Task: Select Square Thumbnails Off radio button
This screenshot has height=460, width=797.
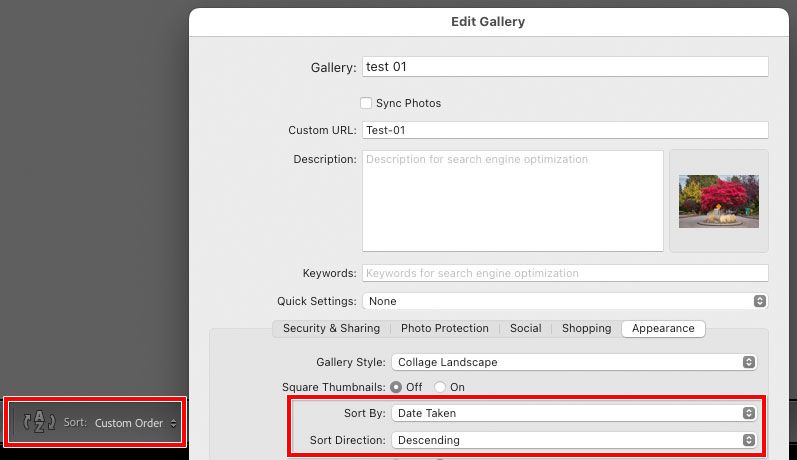Action: tap(396, 387)
